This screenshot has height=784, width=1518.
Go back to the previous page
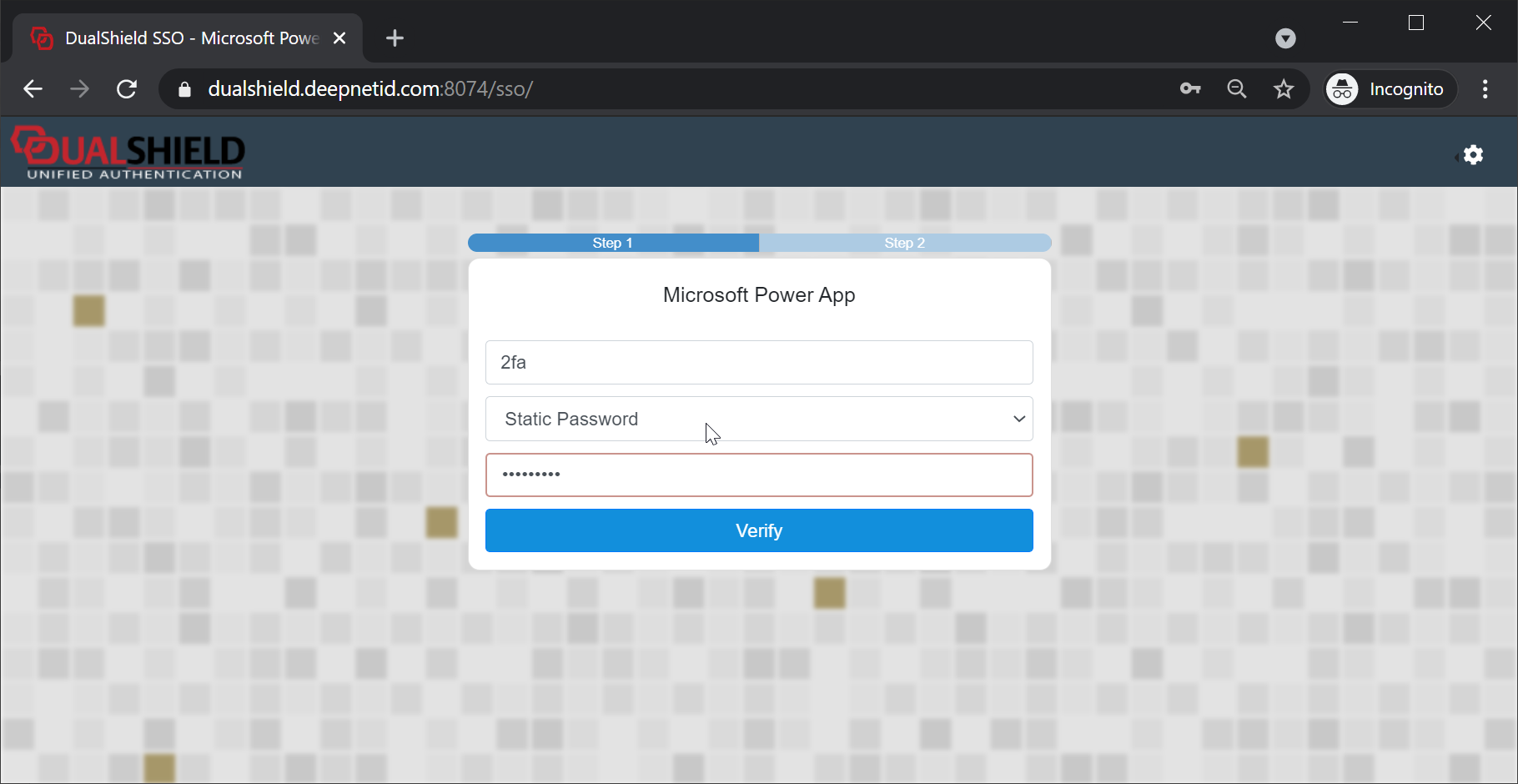(33, 89)
